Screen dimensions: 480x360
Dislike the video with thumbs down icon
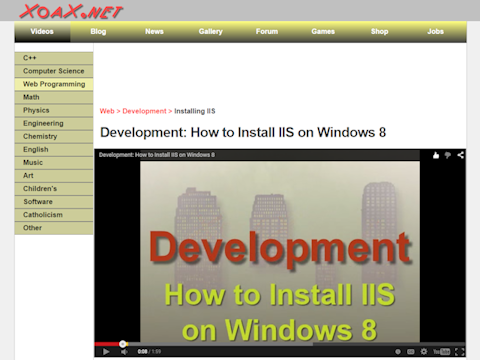(448, 155)
